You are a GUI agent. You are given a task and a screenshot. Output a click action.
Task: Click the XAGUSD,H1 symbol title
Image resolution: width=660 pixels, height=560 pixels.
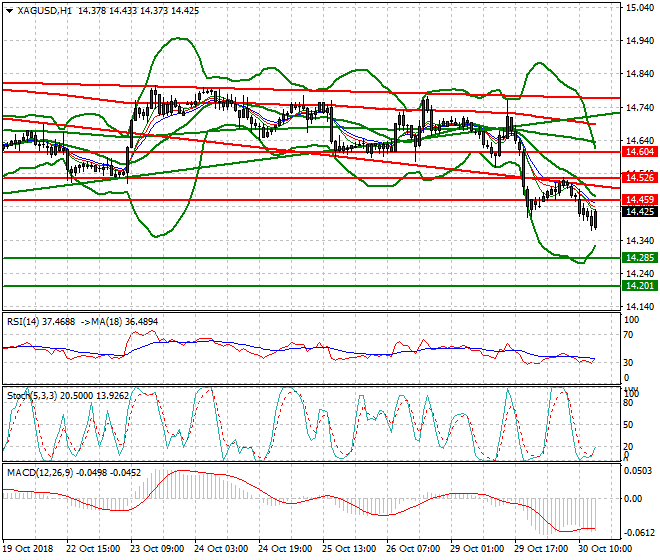(44, 11)
